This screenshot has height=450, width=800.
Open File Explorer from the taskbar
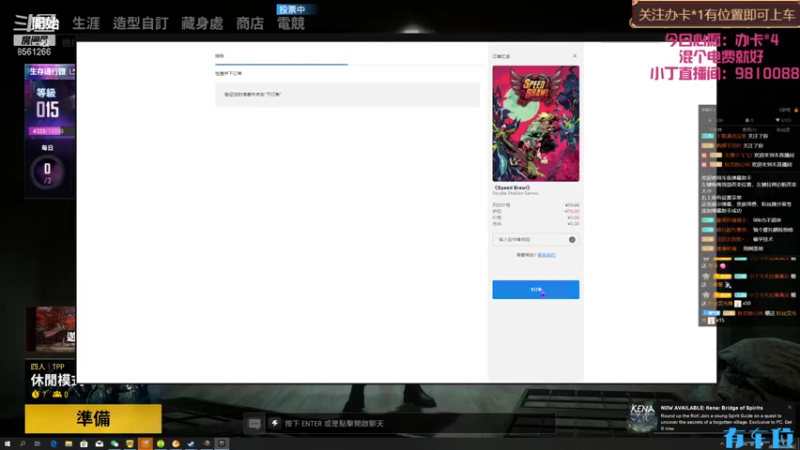pos(68,444)
